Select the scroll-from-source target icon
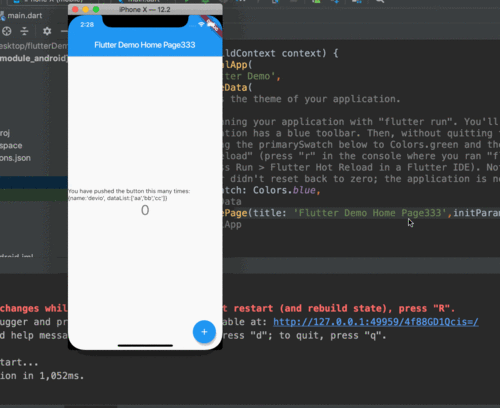 coord(7,31)
